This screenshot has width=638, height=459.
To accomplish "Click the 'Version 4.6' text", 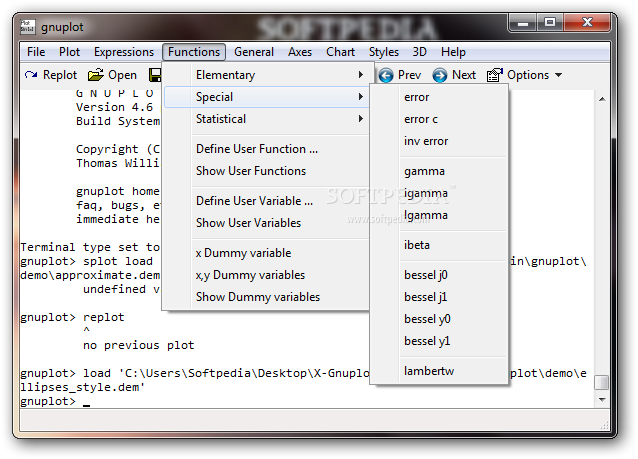I will [114, 107].
